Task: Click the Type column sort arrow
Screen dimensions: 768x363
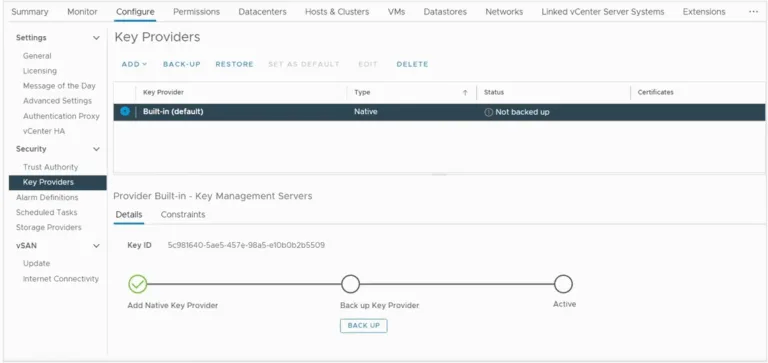Action: coord(465,93)
